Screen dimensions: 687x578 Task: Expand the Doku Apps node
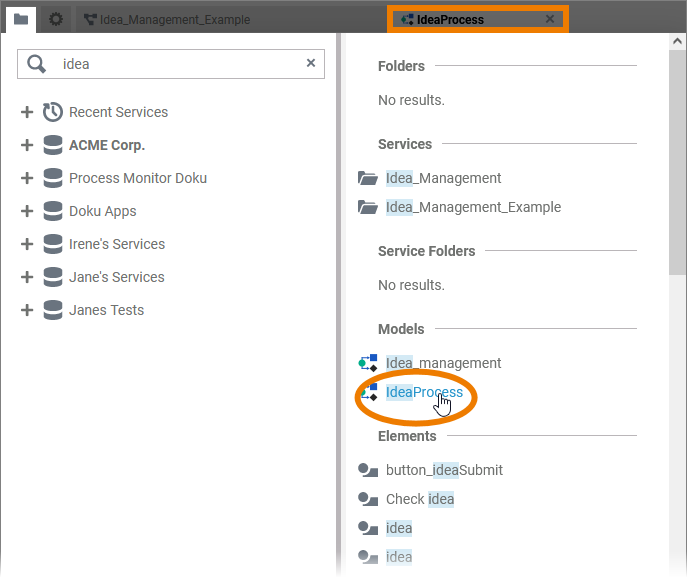point(27,211)
